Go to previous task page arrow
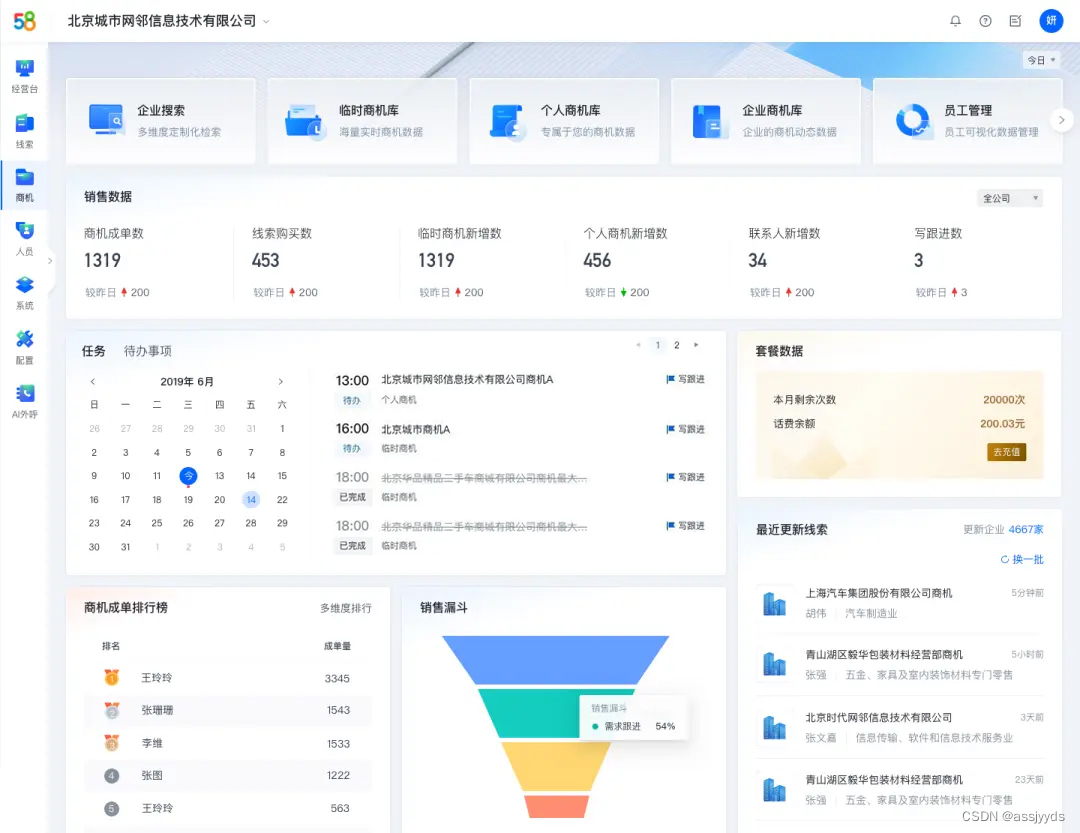Viewport: 1080px width, 833px height. [x=638, y=345]
